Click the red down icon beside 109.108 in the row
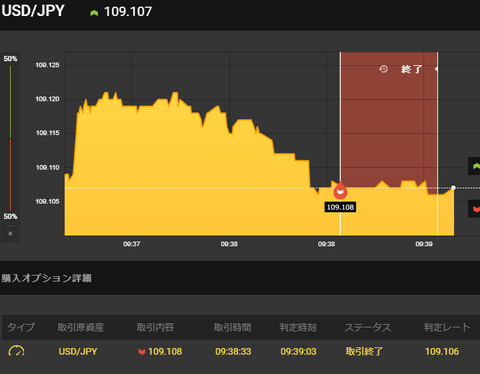480x374 pixels. coord(142,352)
